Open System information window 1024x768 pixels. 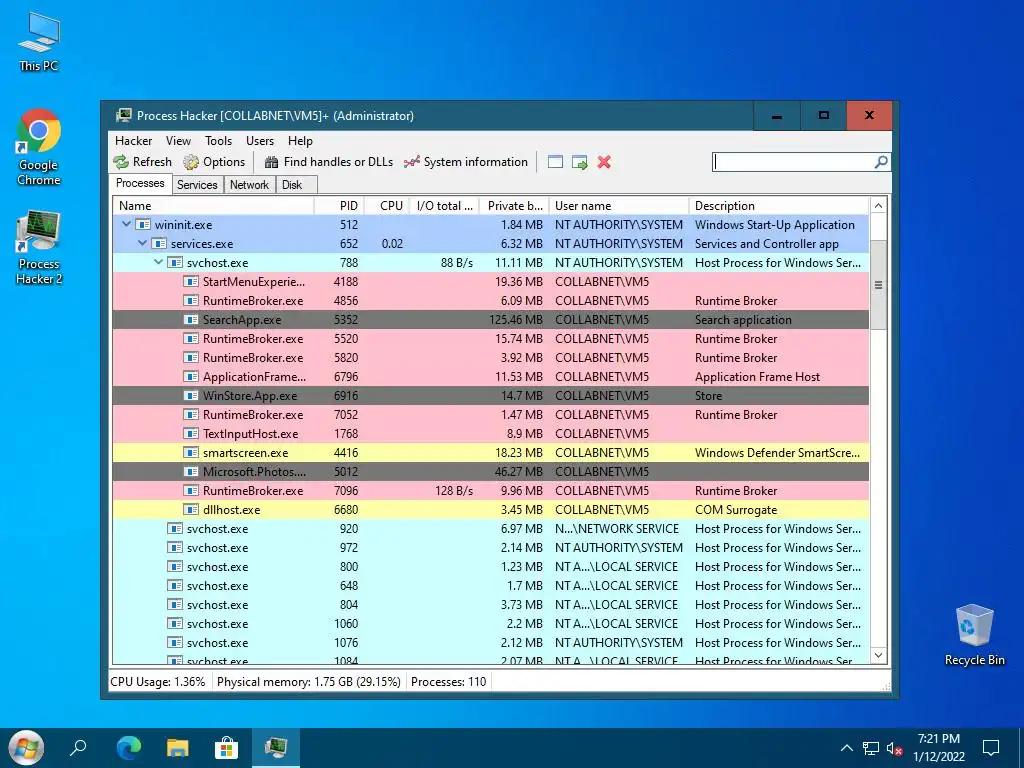click(466, 162)
